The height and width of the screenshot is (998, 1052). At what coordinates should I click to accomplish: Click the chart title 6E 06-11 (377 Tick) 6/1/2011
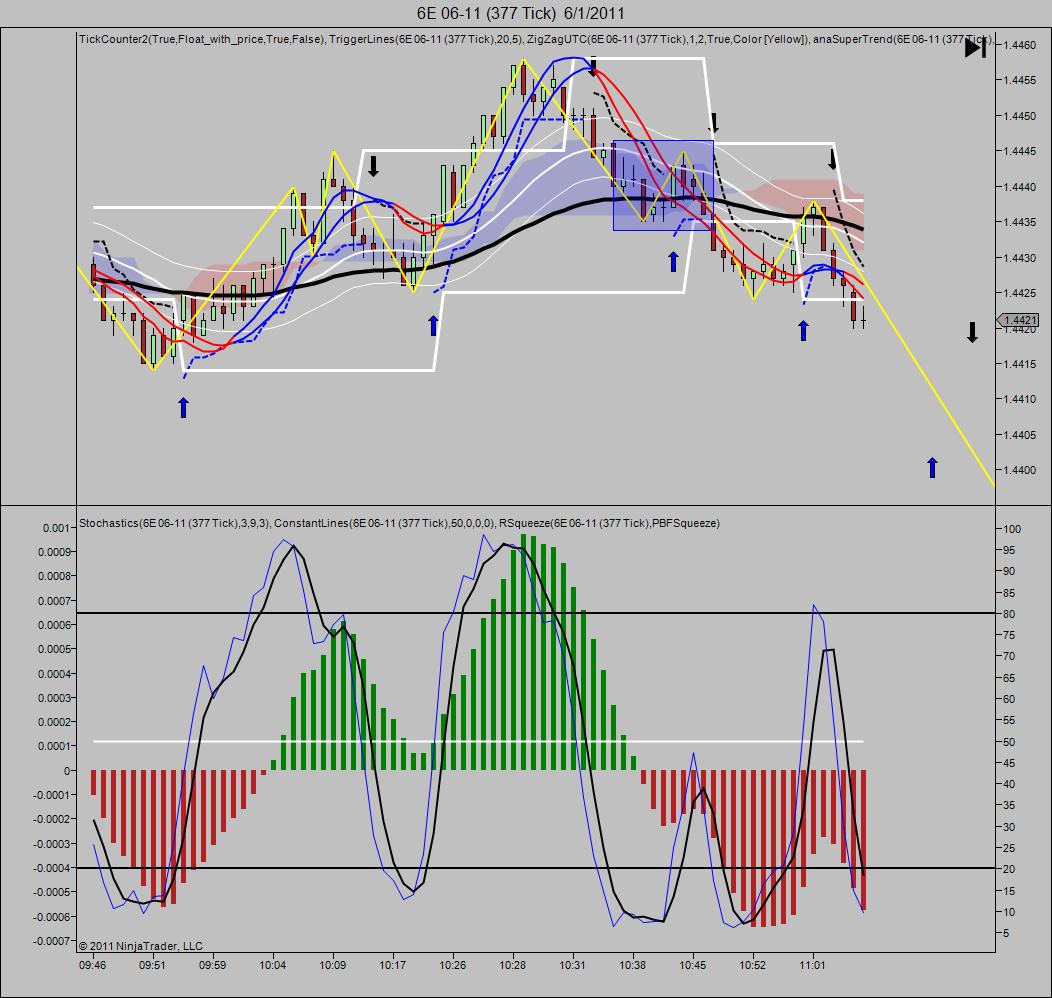click(x=521, y=13)
